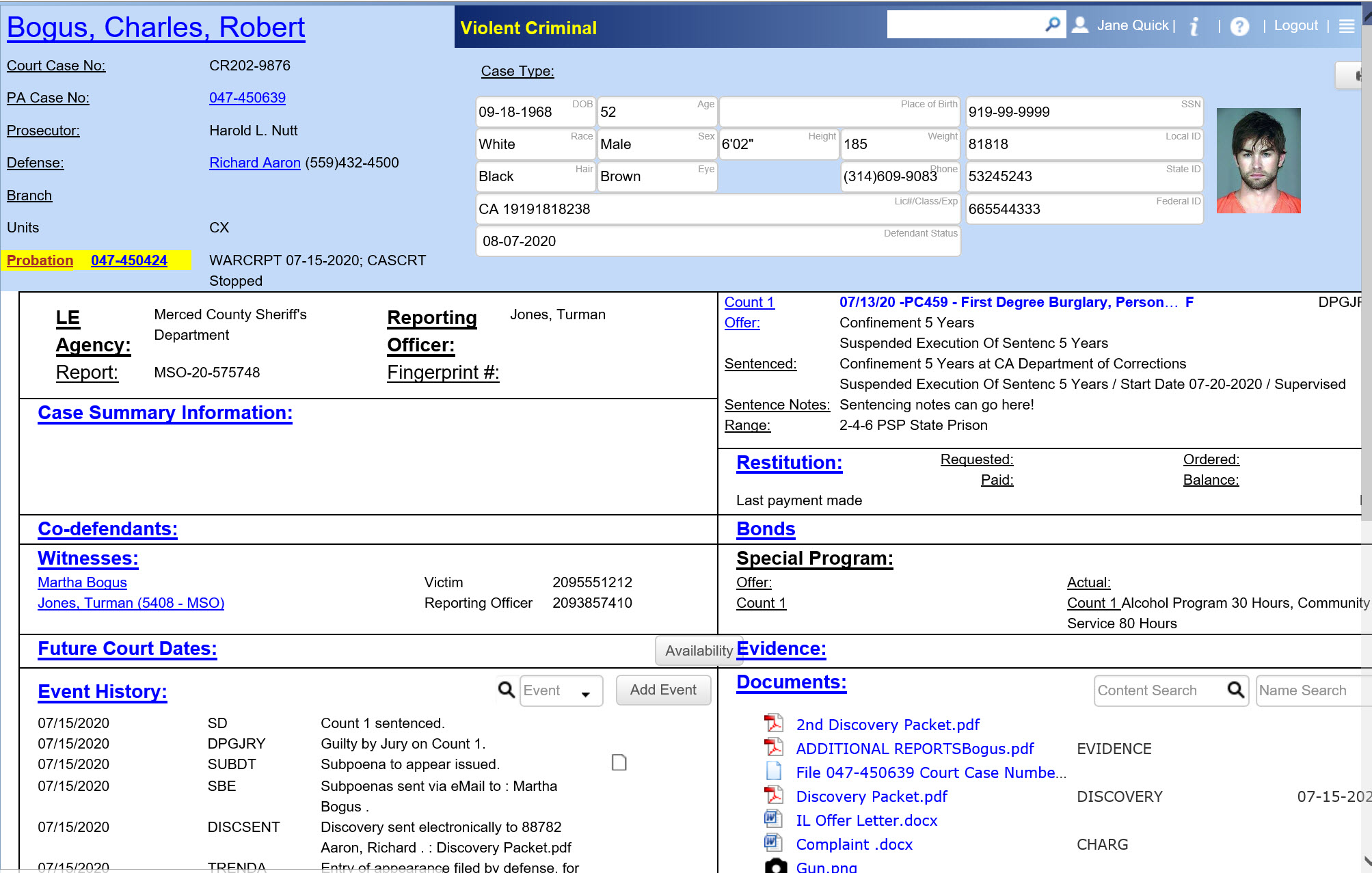The image size is (1372, 873).
Task: Click the PA Case No. hyperlink
Action: pos(246,97)
